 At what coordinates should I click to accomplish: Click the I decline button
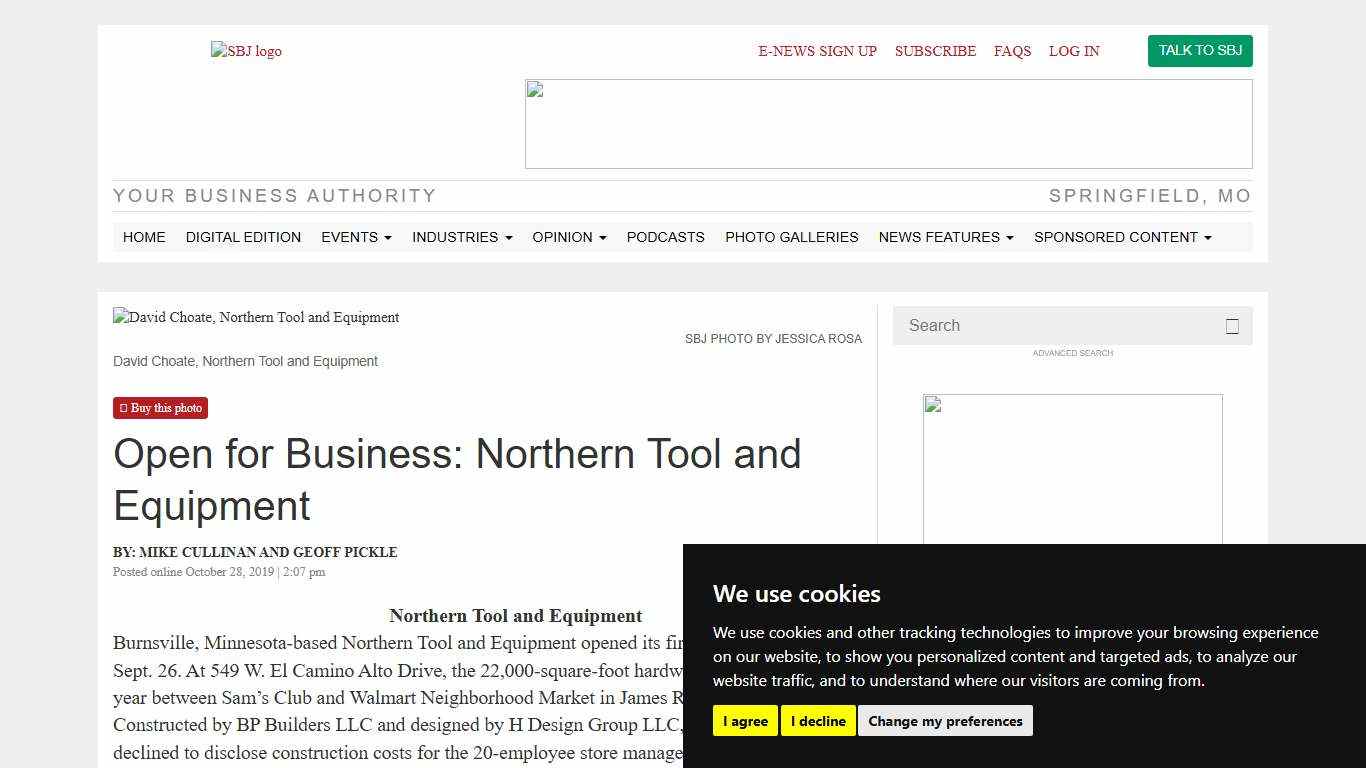(818, 720)
